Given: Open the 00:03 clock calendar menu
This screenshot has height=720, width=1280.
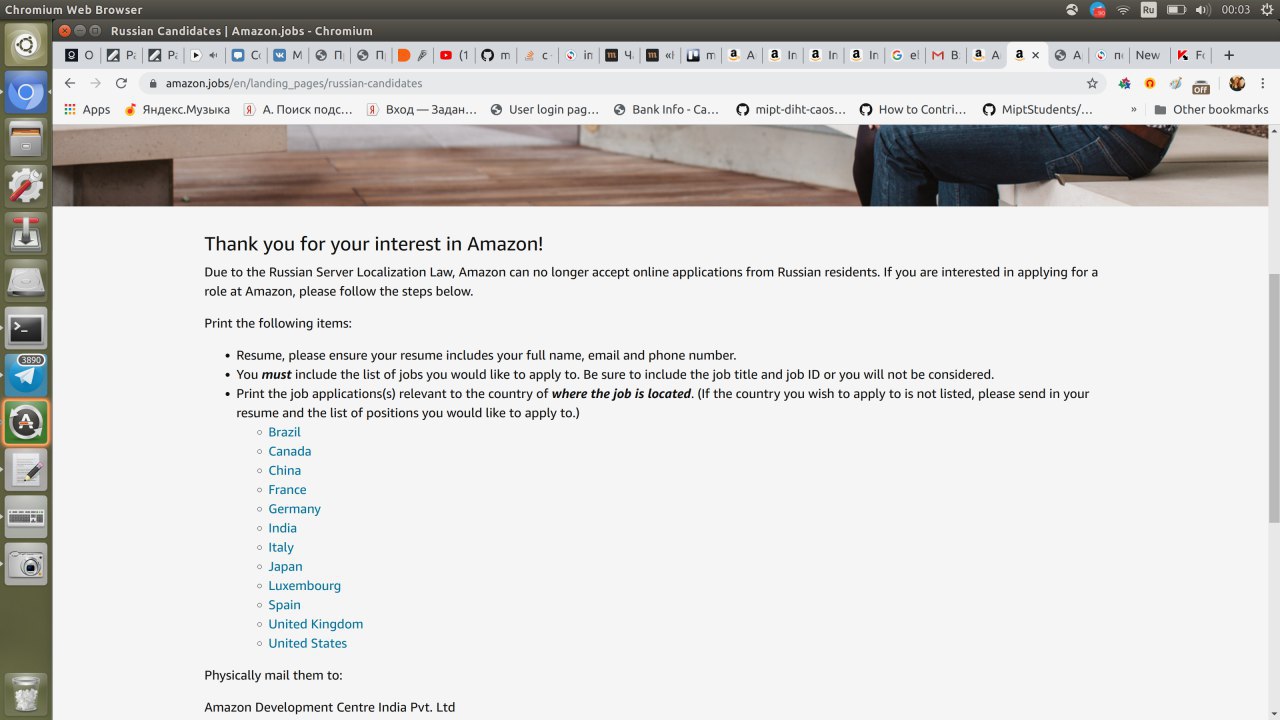Looking at the screenshot, I should tap(1235, 9).
